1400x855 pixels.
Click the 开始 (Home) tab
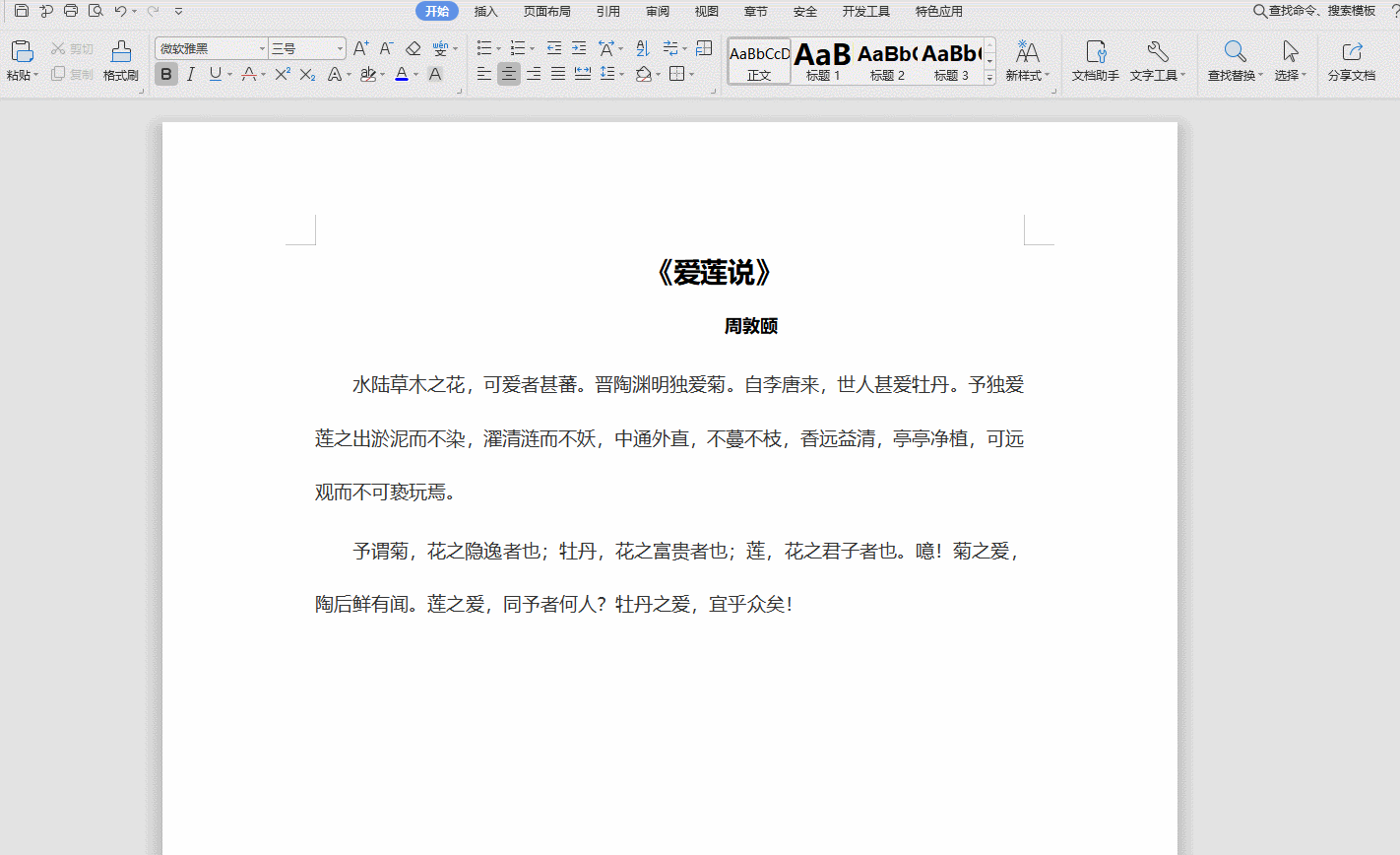pos(437,11)
